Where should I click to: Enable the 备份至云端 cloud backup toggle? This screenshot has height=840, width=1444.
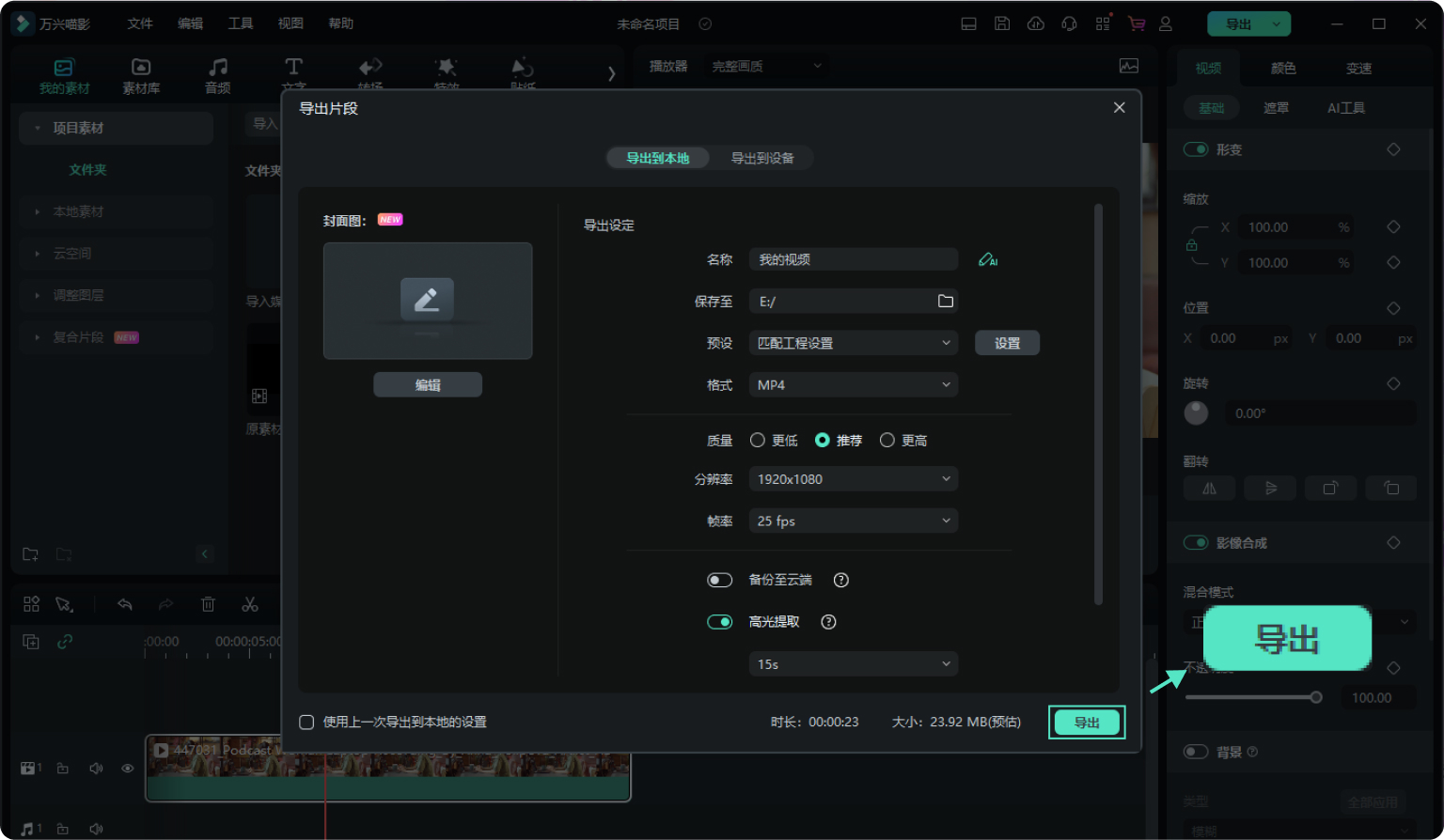(x=719, y=581)
